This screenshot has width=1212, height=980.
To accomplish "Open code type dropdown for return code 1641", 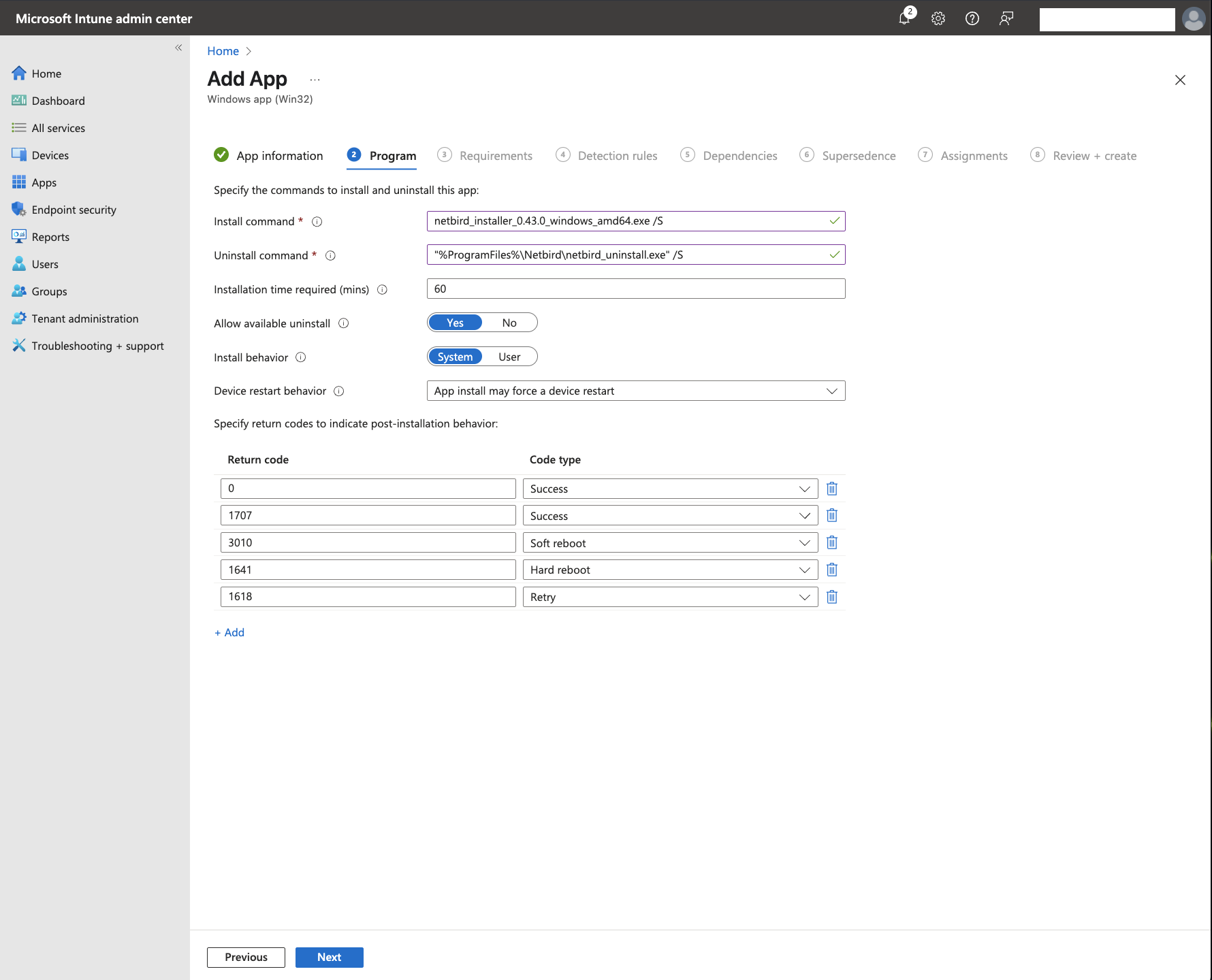I will pyautogui.click(x=669, y=570).
